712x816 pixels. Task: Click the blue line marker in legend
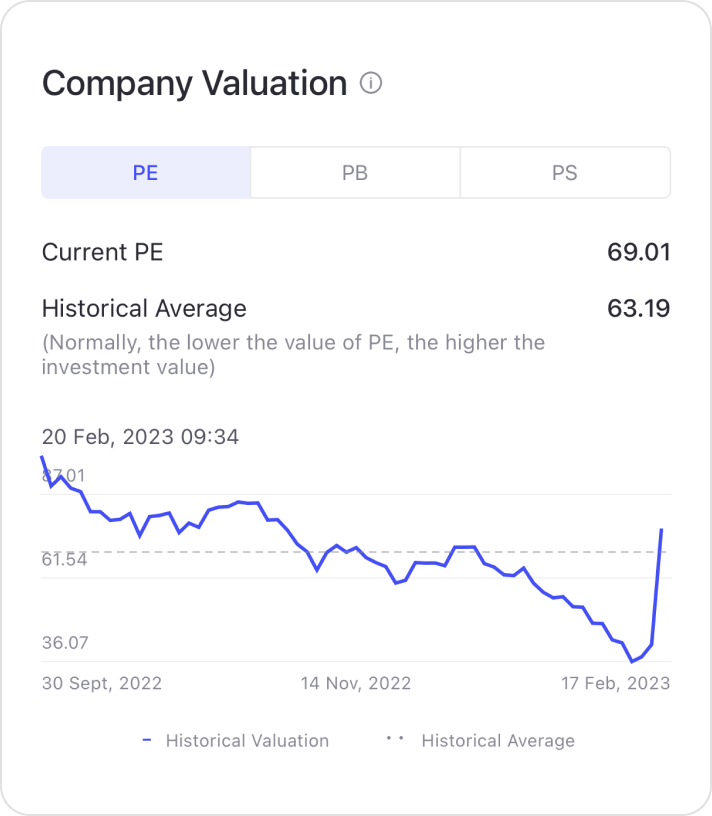[x=147, y=740]
